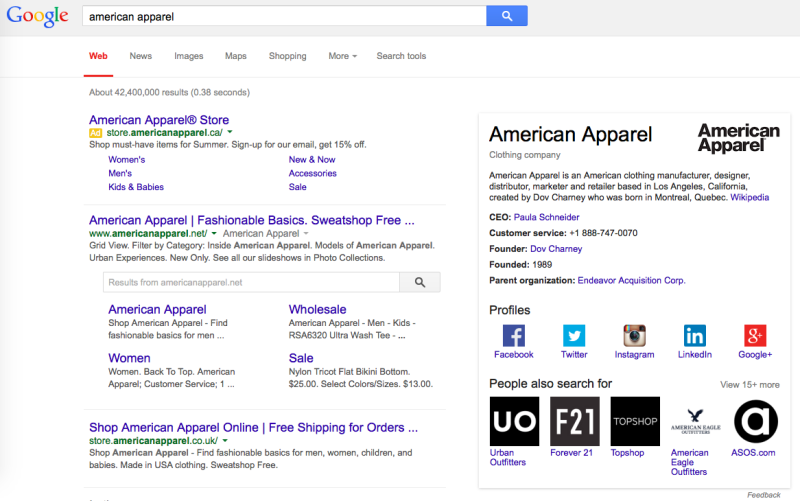Click the Google logo
This screenshot has width=800, height=501.
coord(37,16)
